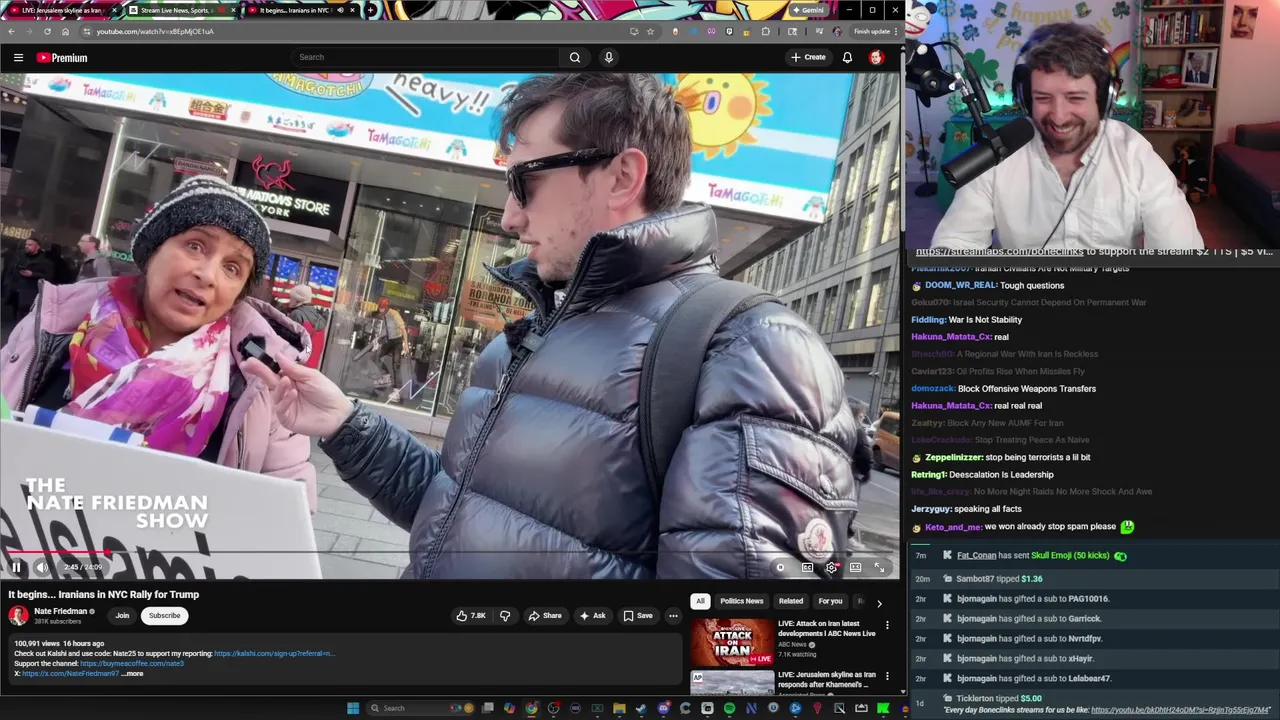The width and height of the screenshot is (1280, 720).
Task: Open File Explorer from the taskbar
Action: (x=619, y=708)
